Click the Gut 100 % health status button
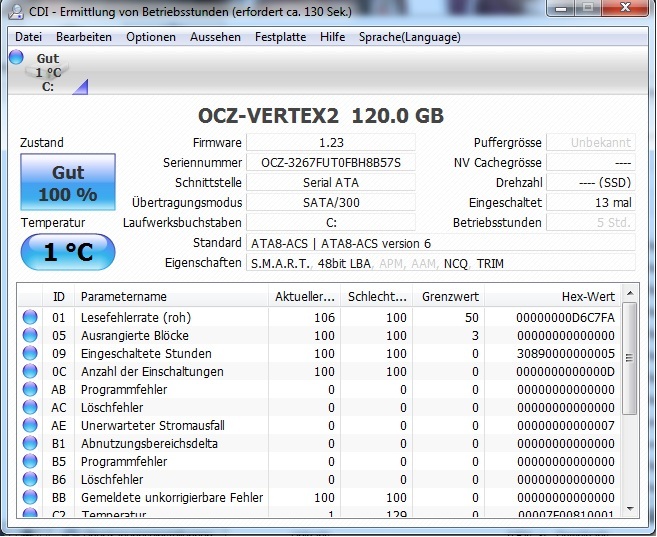Viewport: 657px width, 537px height. point(68,182)
